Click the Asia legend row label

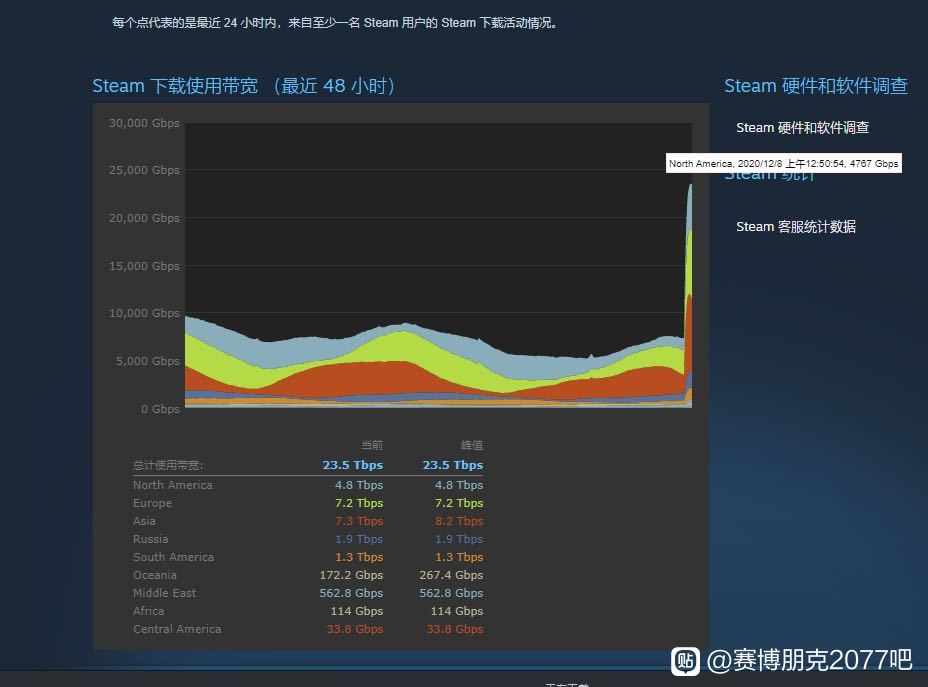tap(144, 521)
